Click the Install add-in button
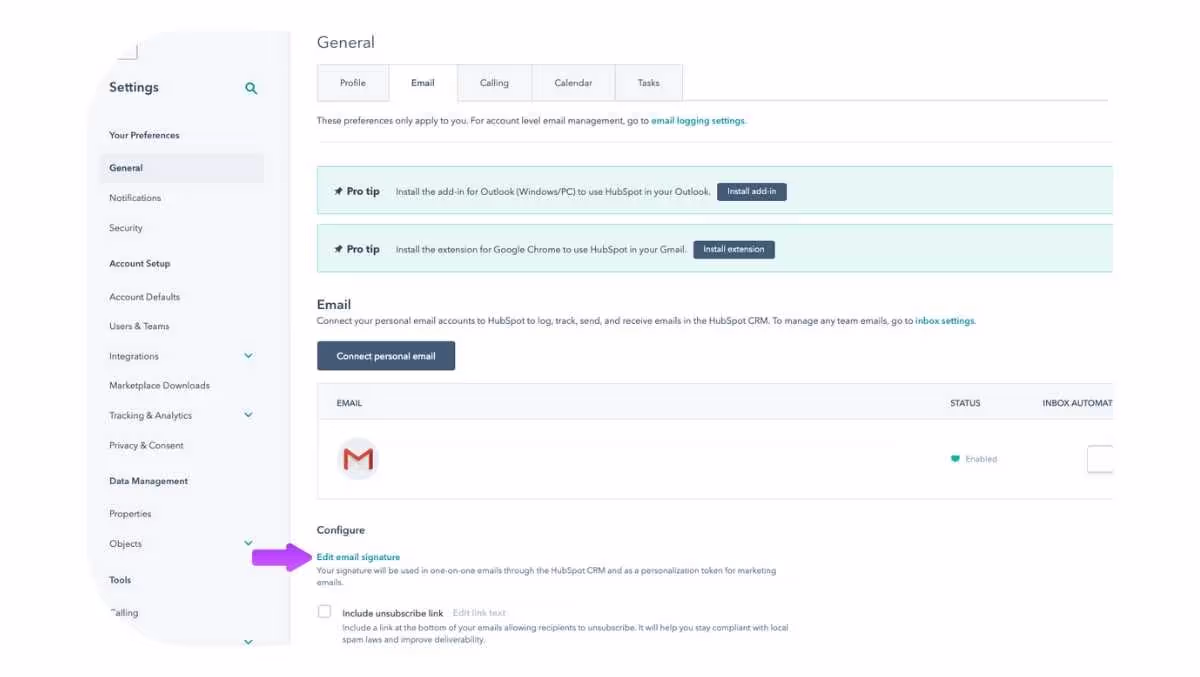Viewport: 1200px width, 677px height. pos(752,191)
